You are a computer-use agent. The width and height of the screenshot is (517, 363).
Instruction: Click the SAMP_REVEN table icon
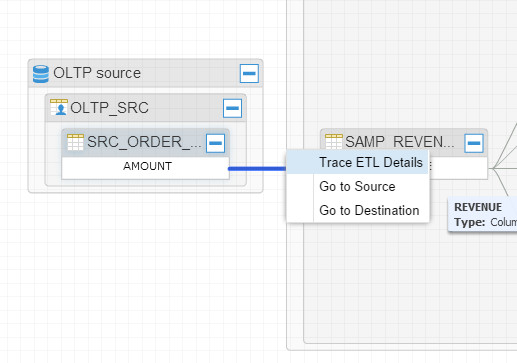pos(334,141)
